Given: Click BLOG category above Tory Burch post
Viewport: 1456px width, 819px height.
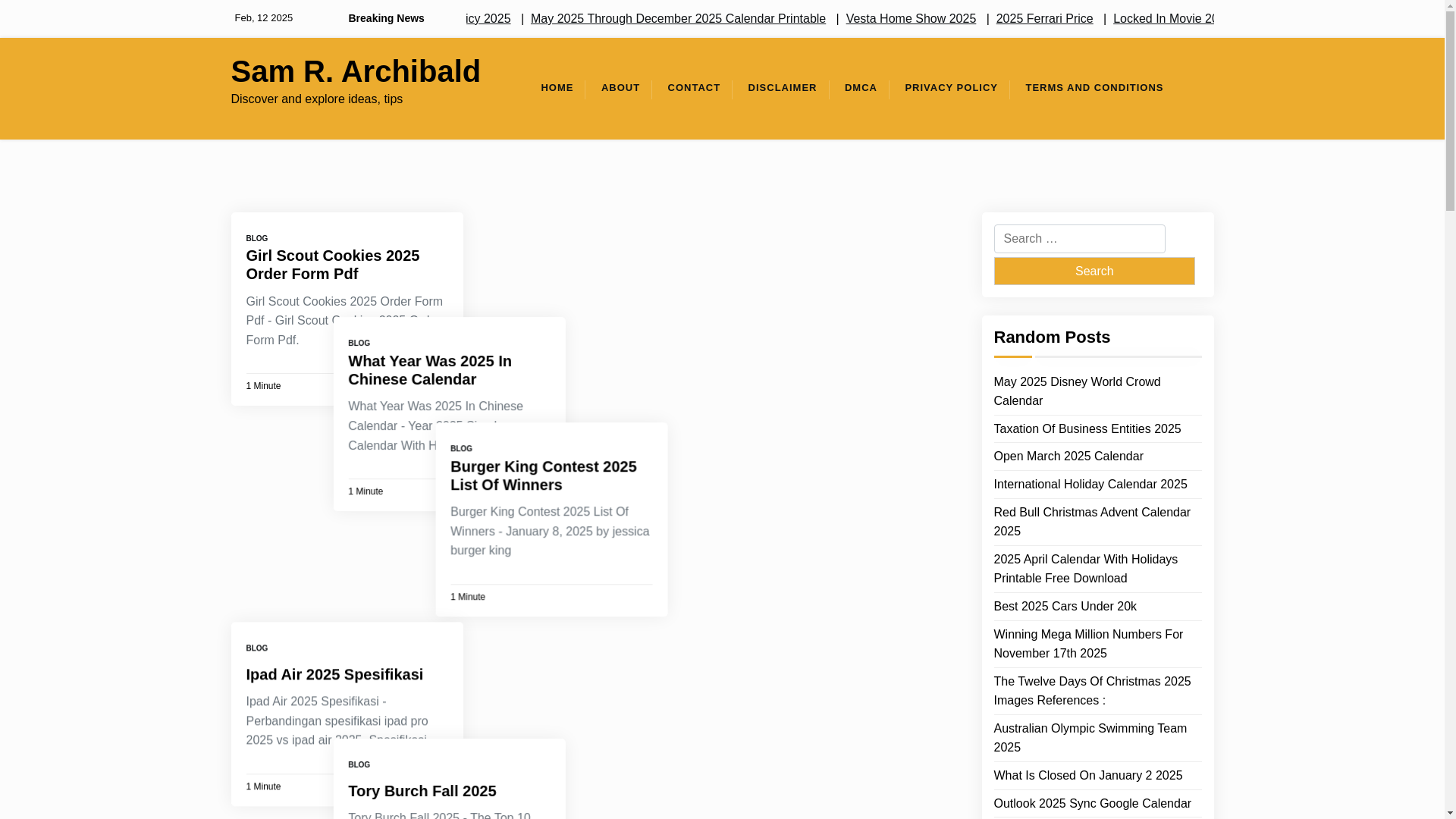Looking at the screenshot, I should (x=359, y=765).
